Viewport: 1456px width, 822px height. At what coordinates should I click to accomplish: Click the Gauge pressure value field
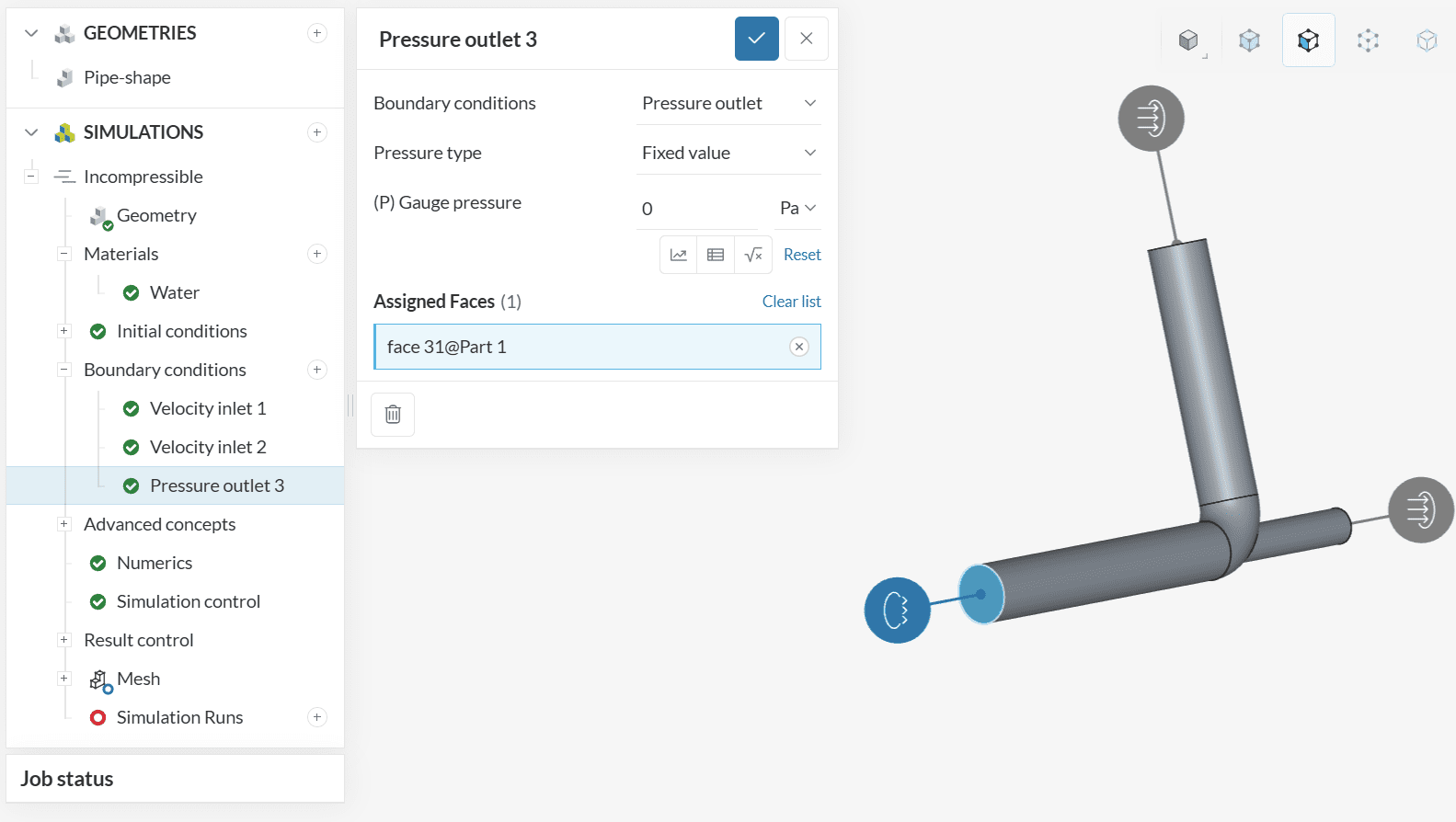click(x=697, y=209)
